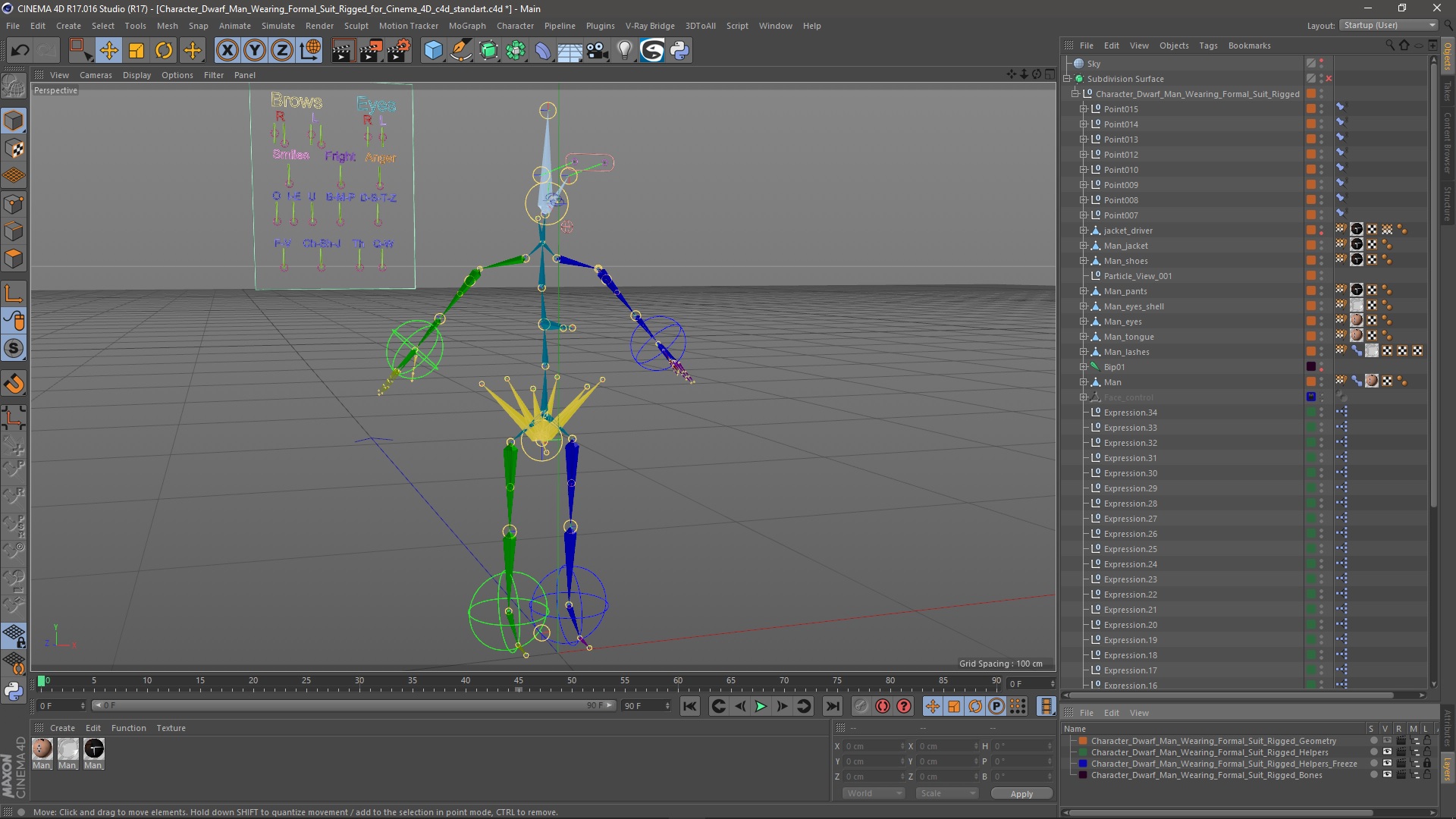Expand the Man_pants object

1084,291
